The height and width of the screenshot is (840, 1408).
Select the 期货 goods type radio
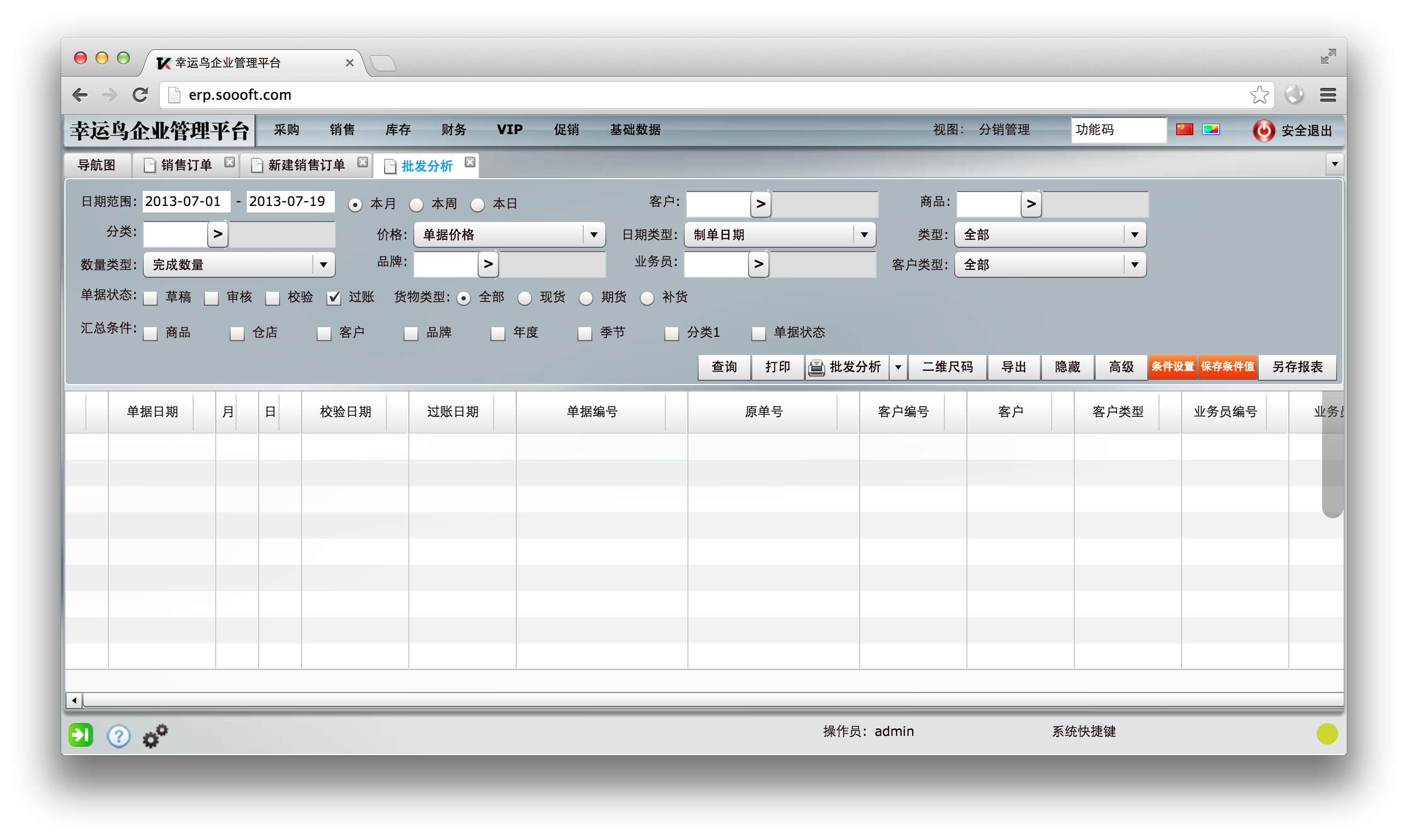(x=586, y=298)
